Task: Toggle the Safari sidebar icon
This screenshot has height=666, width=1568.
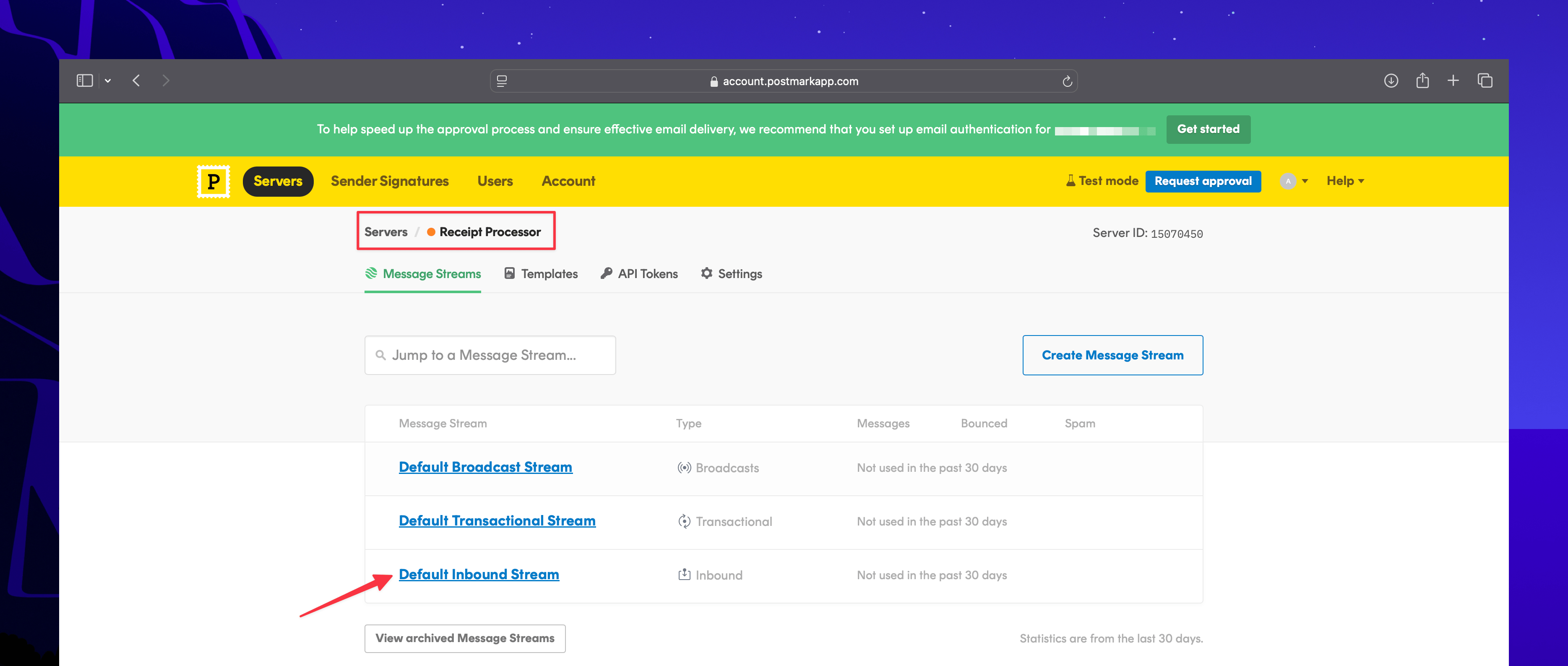Action: [x=85, y=81]
